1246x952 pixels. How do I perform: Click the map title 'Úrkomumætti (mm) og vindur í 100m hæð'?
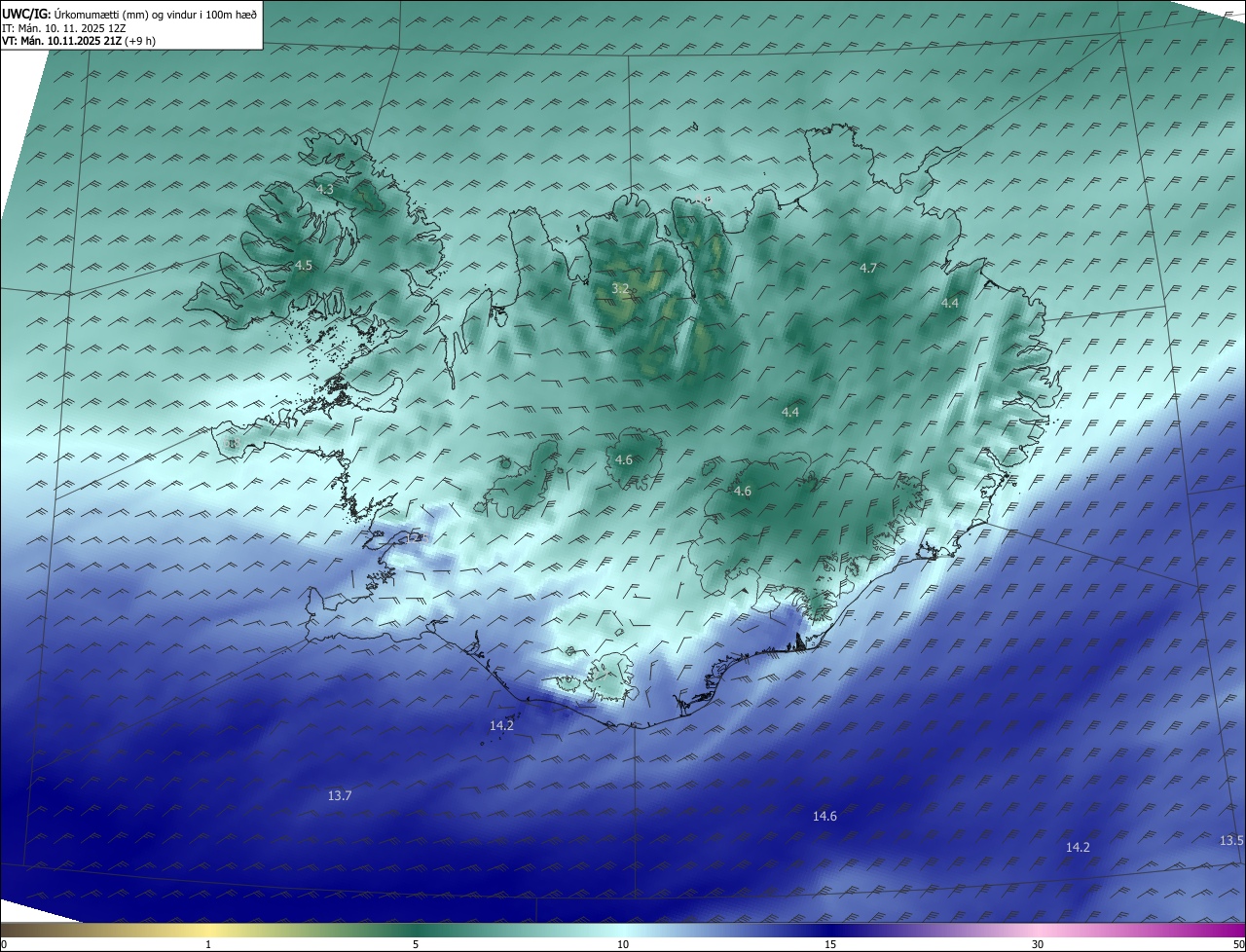(156, 13)
